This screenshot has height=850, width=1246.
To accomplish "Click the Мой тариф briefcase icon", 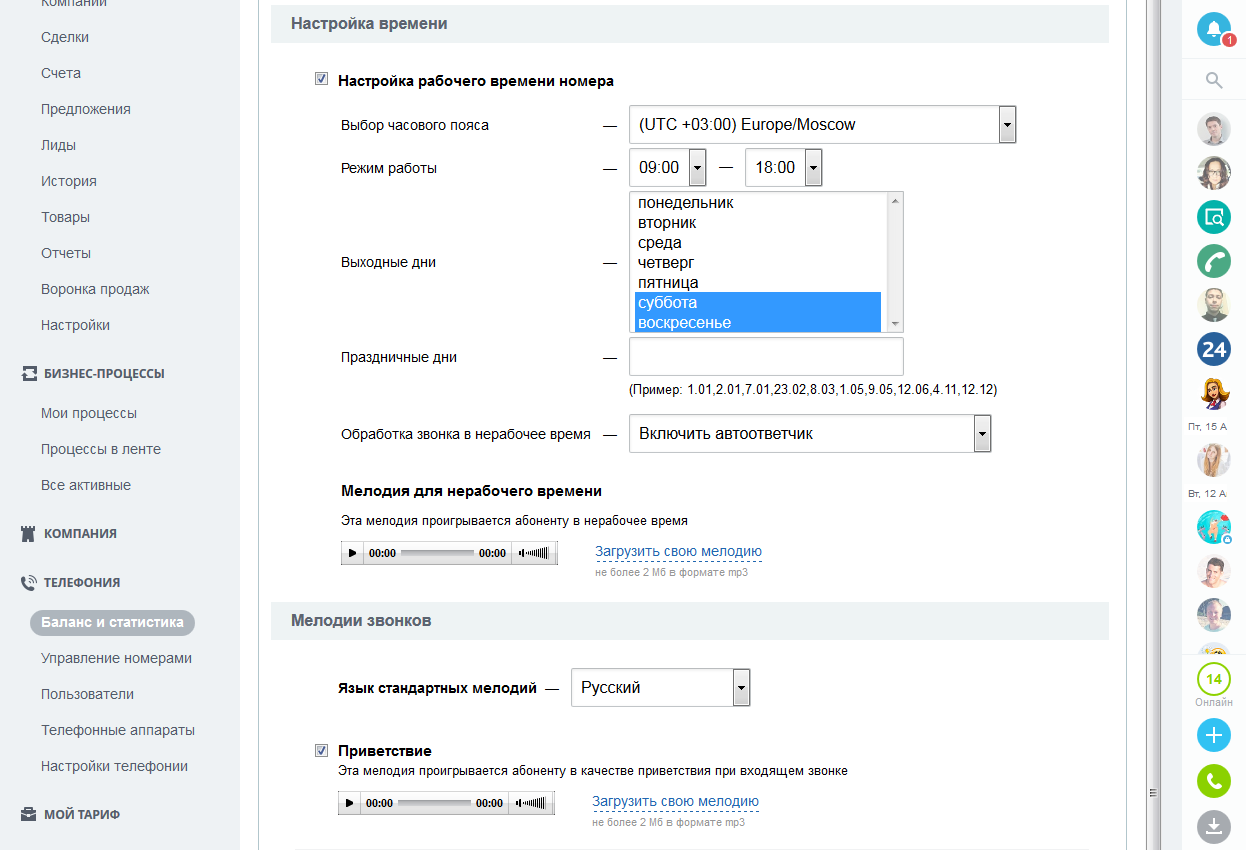I will click(29, 814).
